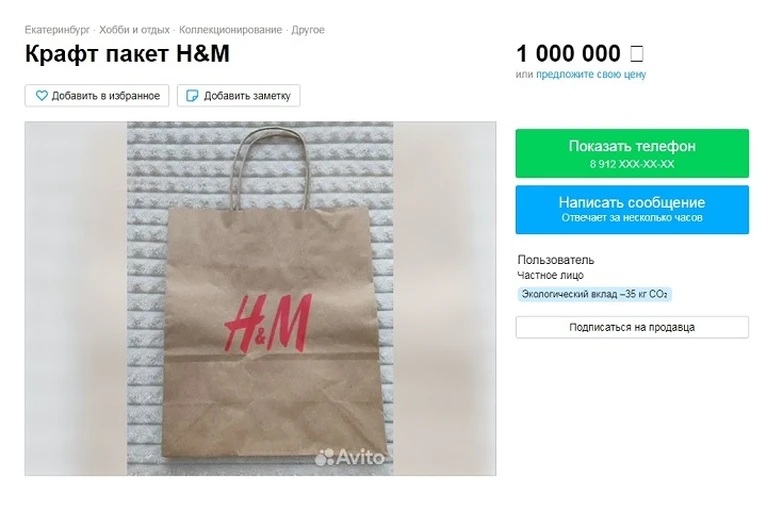Viewport: 767px width, 511px height.
Task: Subscribe using Подписаться на продавца button
Action: tap(632, 327)
